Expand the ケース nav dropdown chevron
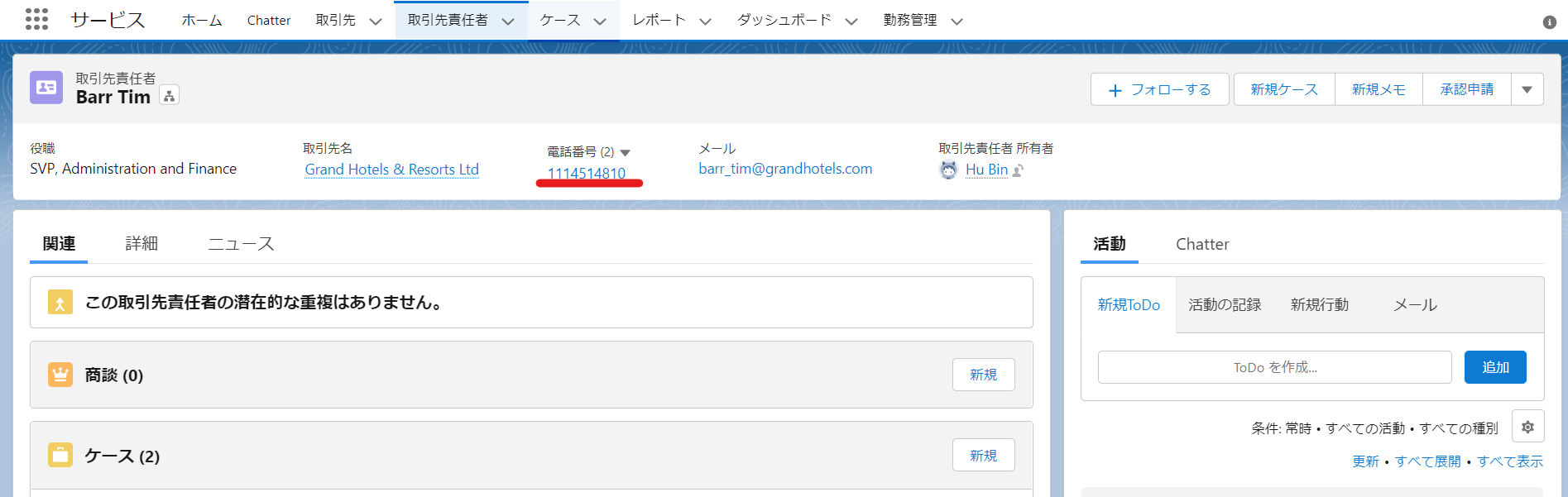Screen dimensions: 1568x497 coord(600,22)
